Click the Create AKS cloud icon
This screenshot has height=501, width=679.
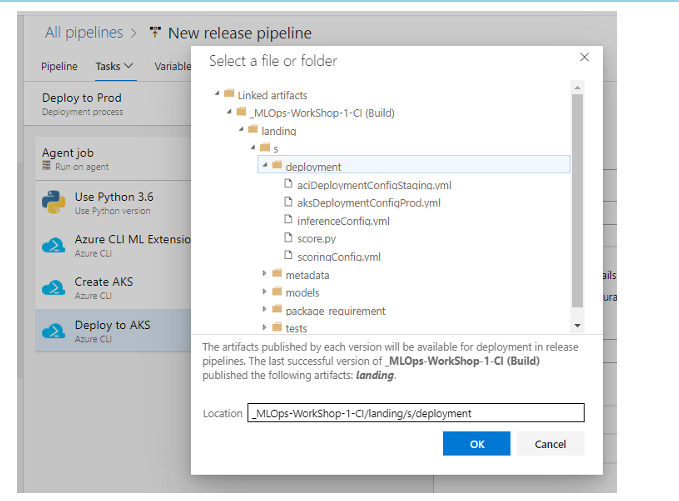[53, 288]
